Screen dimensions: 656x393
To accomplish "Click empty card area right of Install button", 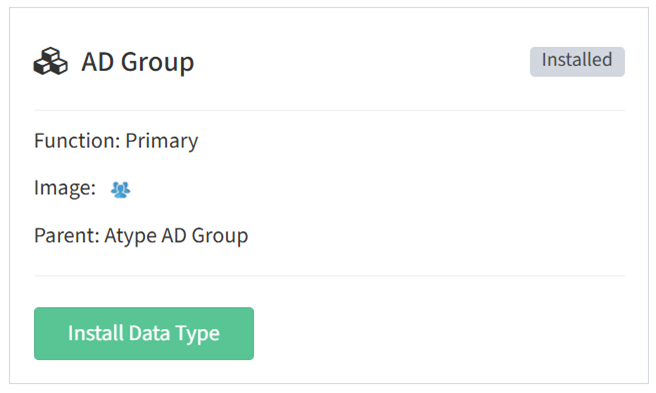I will click(439, 334).
